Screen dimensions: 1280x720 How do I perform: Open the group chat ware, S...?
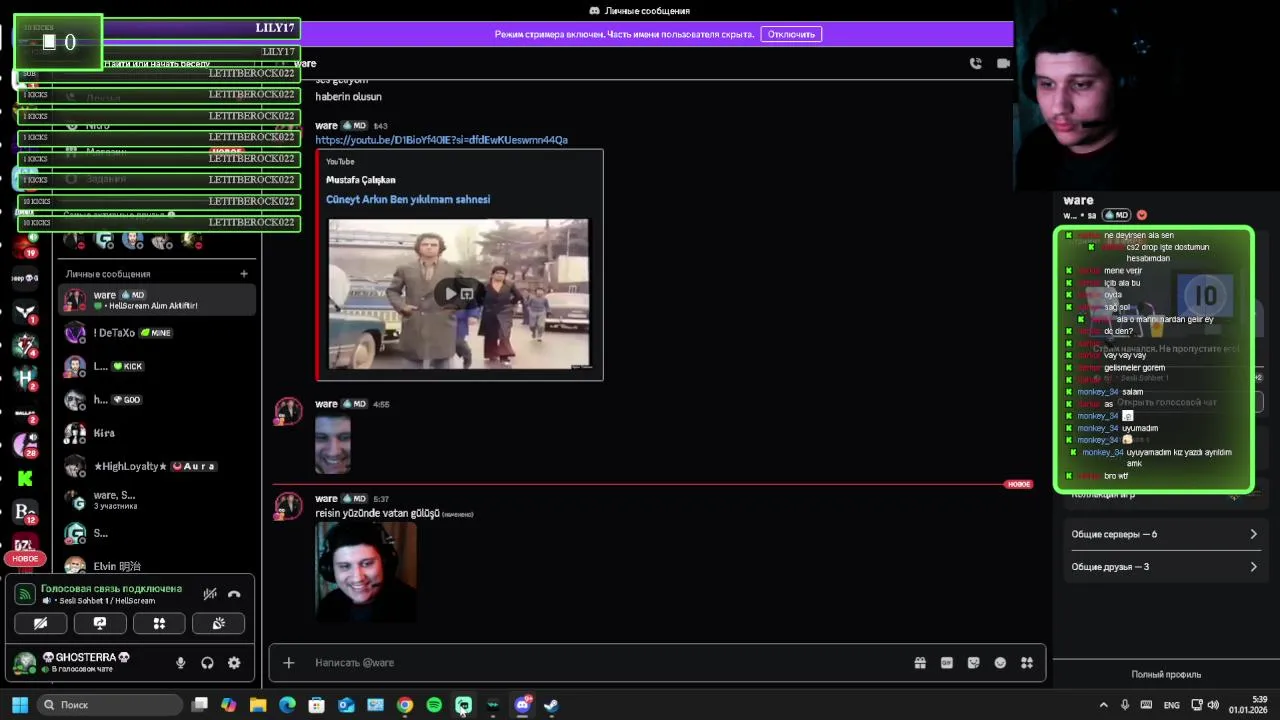(157, 500)
